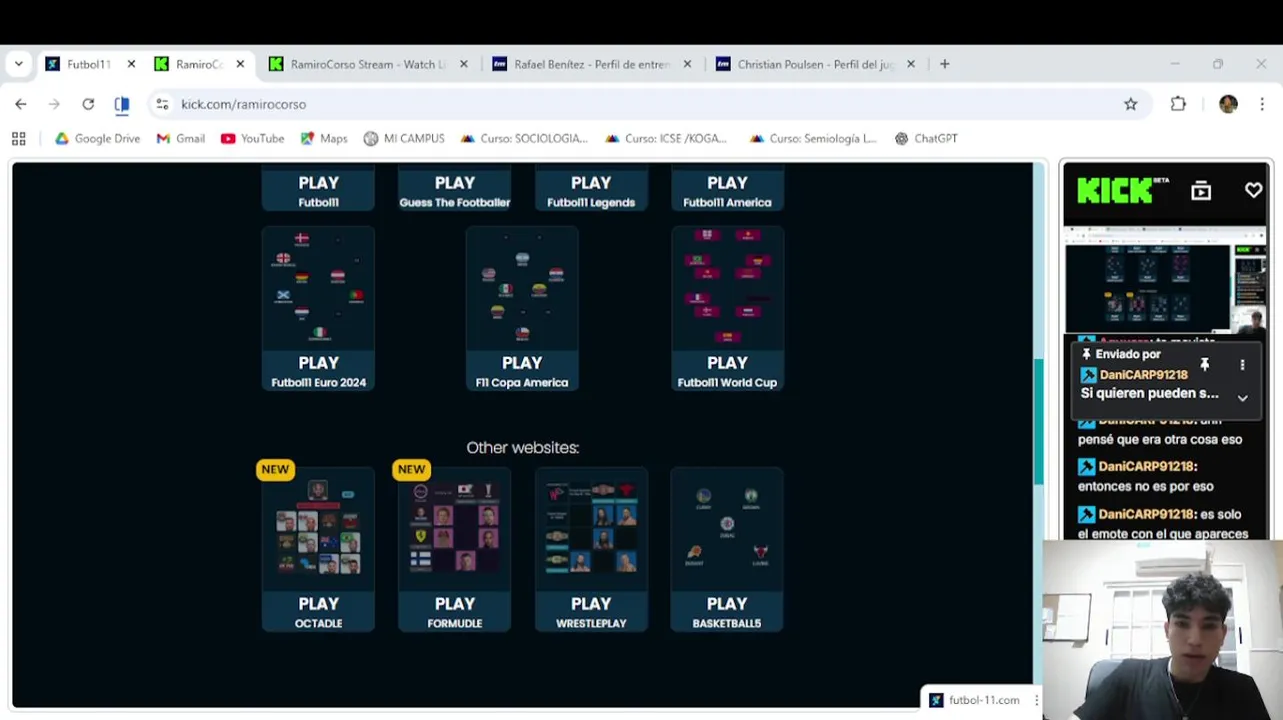Click the DaniCARP91218 username in pinned message
The image size is (1283, 720).
click(1143, 375)
